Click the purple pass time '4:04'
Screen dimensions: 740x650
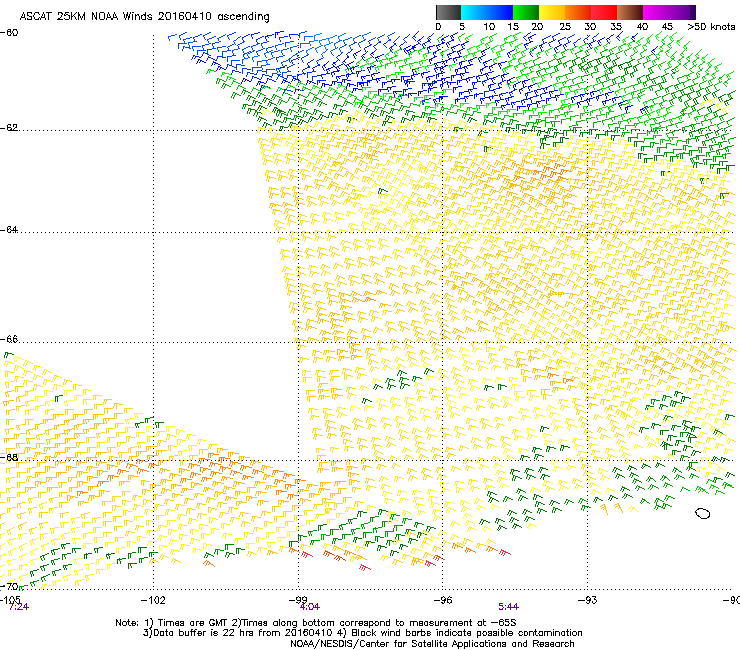[310, 607]
